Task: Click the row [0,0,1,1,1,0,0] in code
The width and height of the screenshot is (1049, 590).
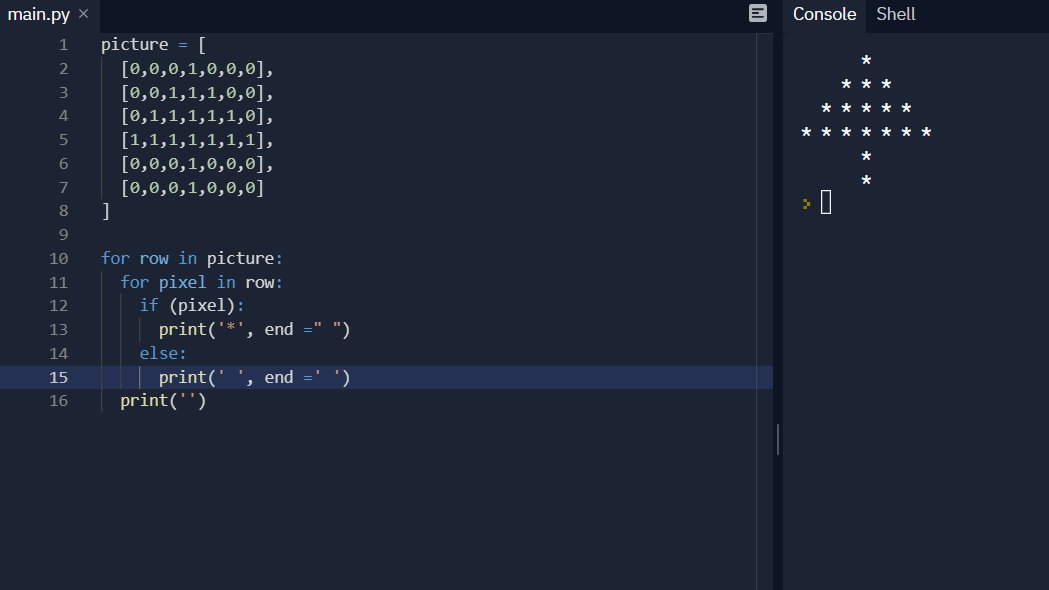Action: (x=197, y=92)
